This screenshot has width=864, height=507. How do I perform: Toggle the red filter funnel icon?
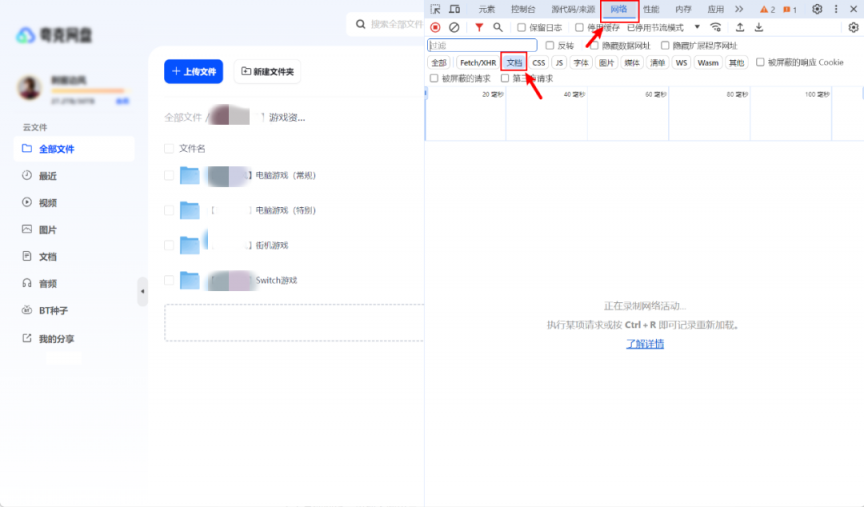pos(479,27)
